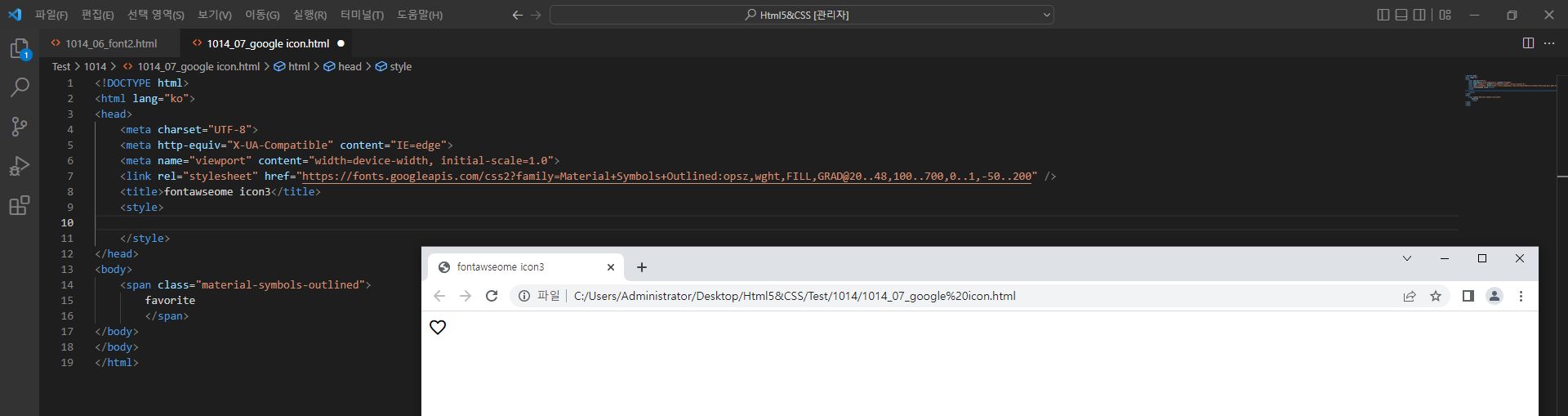The width and height of the screenshot is (1568, 416).
Task: Click the word favorite on line 15
Action: coord(170,300)
